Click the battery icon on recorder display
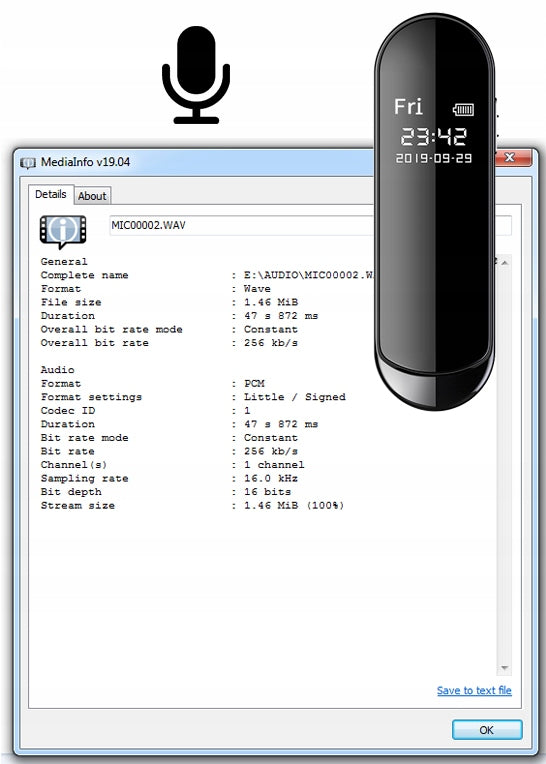This screenshot has height=764, width=546. (x=463, y=109)
